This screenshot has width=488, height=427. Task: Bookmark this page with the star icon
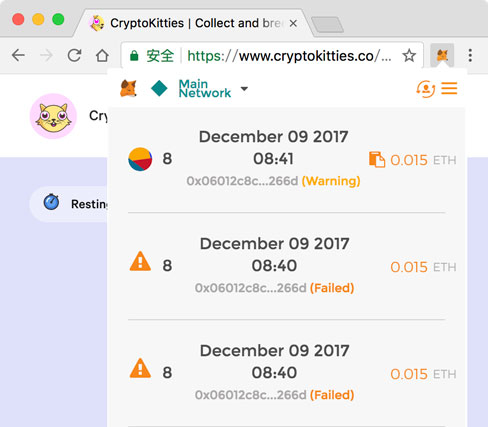coord(409,56)
